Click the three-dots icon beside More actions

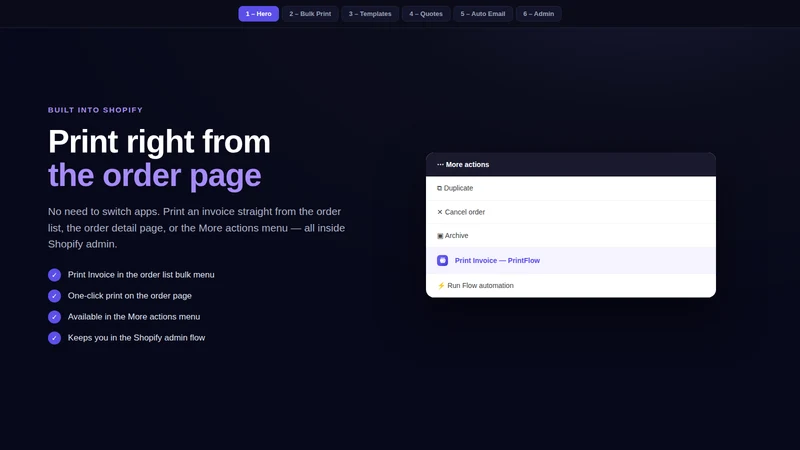point(440,164)
